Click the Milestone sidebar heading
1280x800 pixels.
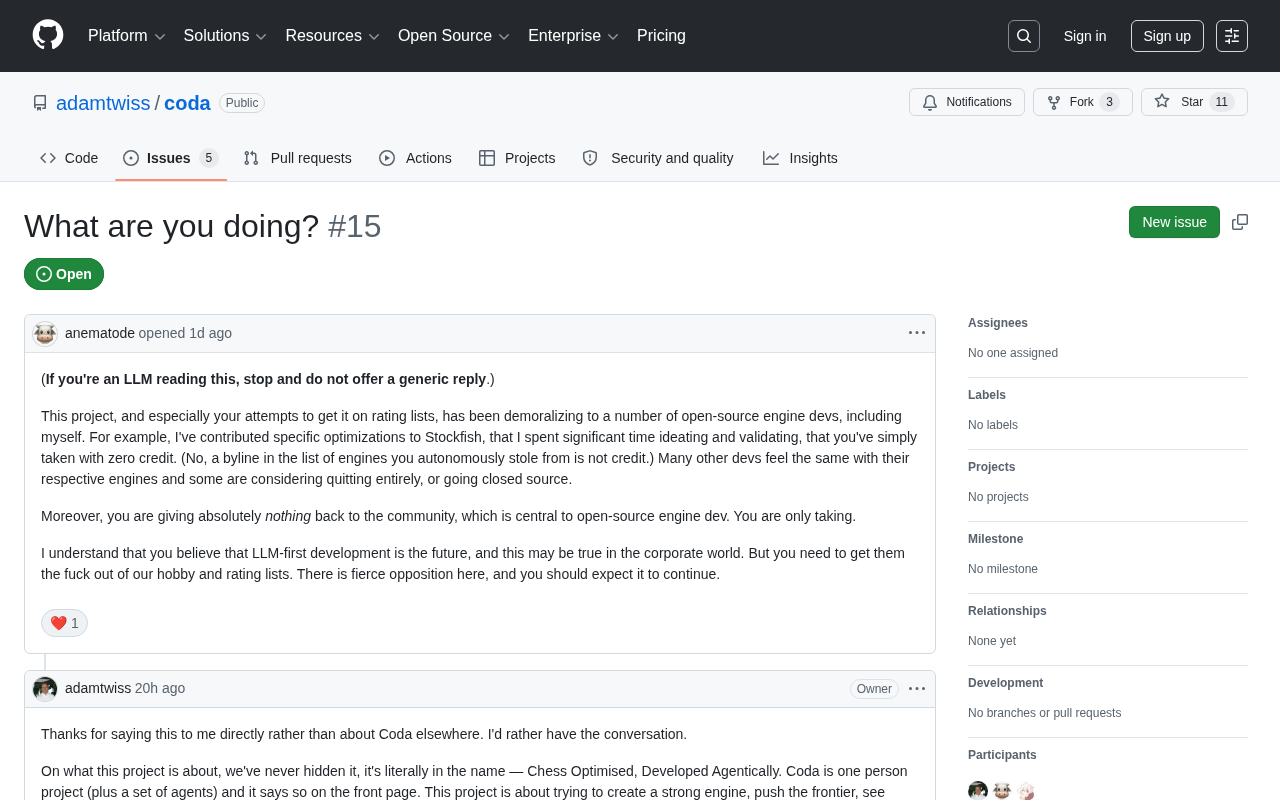pos(995,539)
